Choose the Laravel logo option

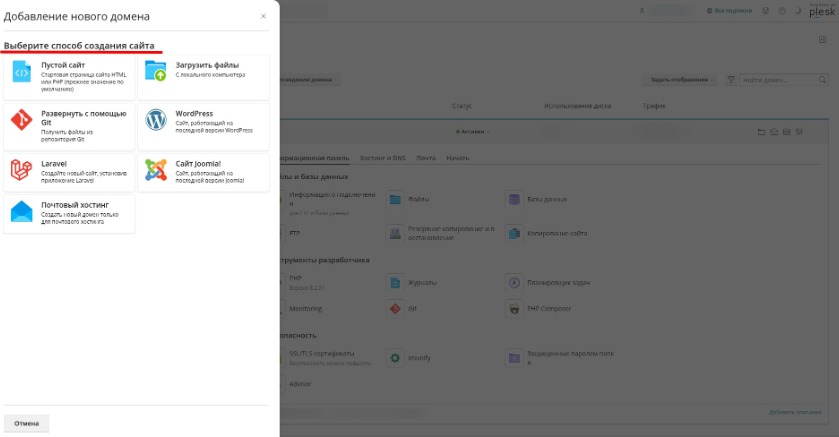tap(21, 170)
